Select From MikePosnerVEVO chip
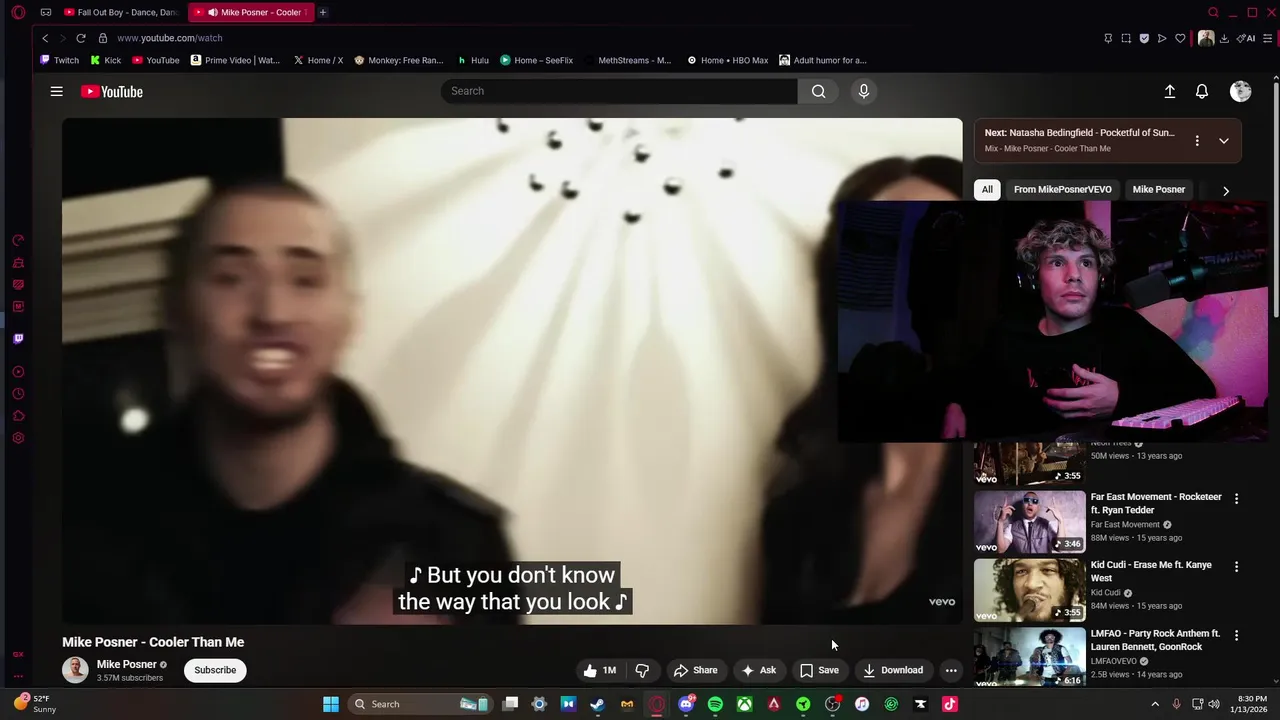The width and height of the screenshot is (1280, 720). coord(1062,189)
